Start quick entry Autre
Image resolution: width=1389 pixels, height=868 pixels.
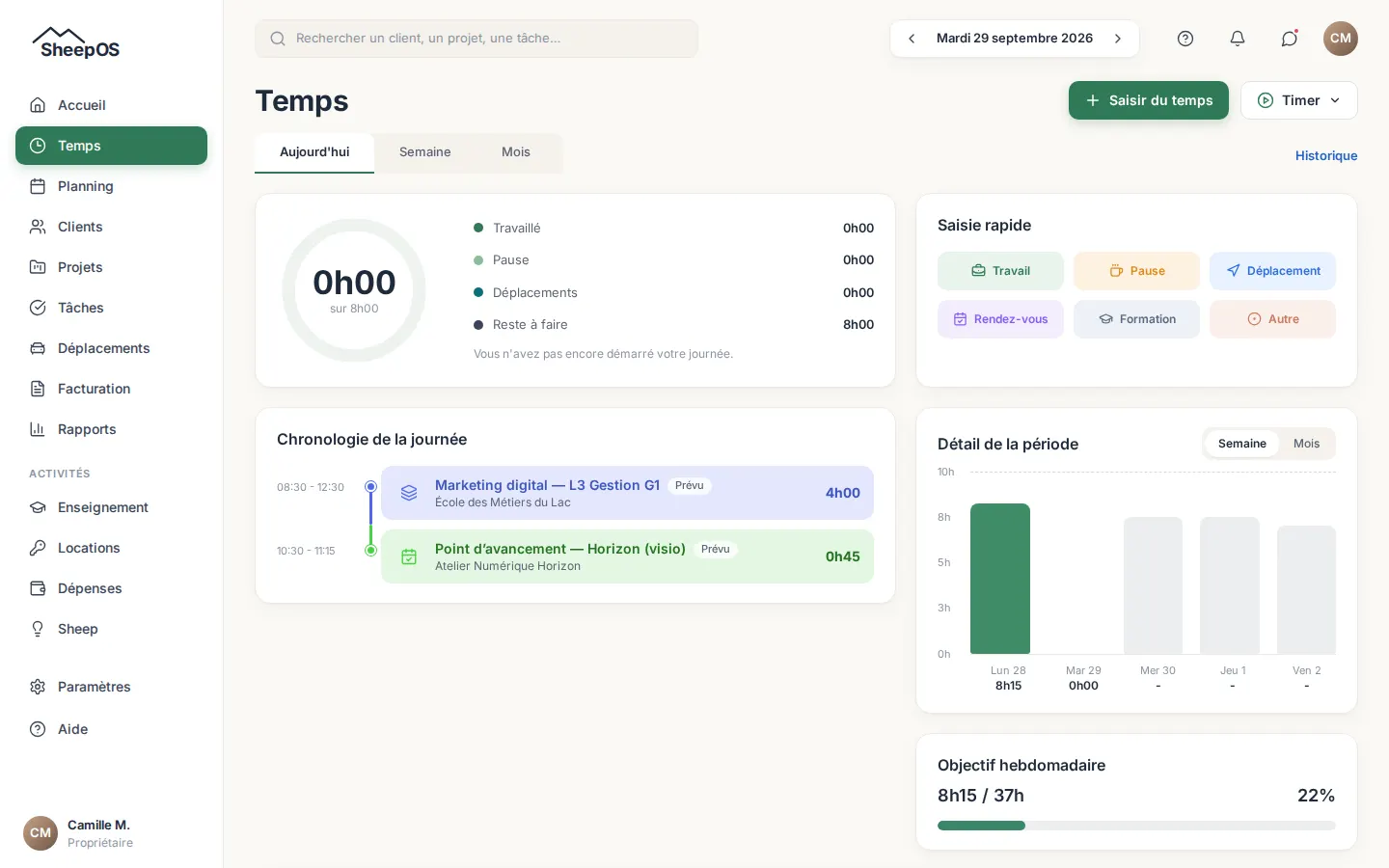(1272, 319)
